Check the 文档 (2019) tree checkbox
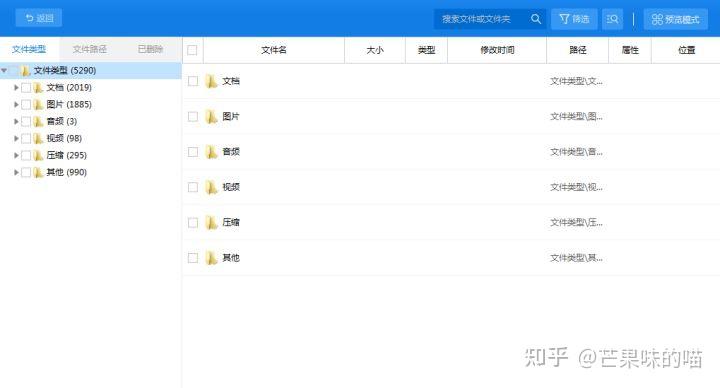Screen dimensions: 720x388 click(26, 87)
